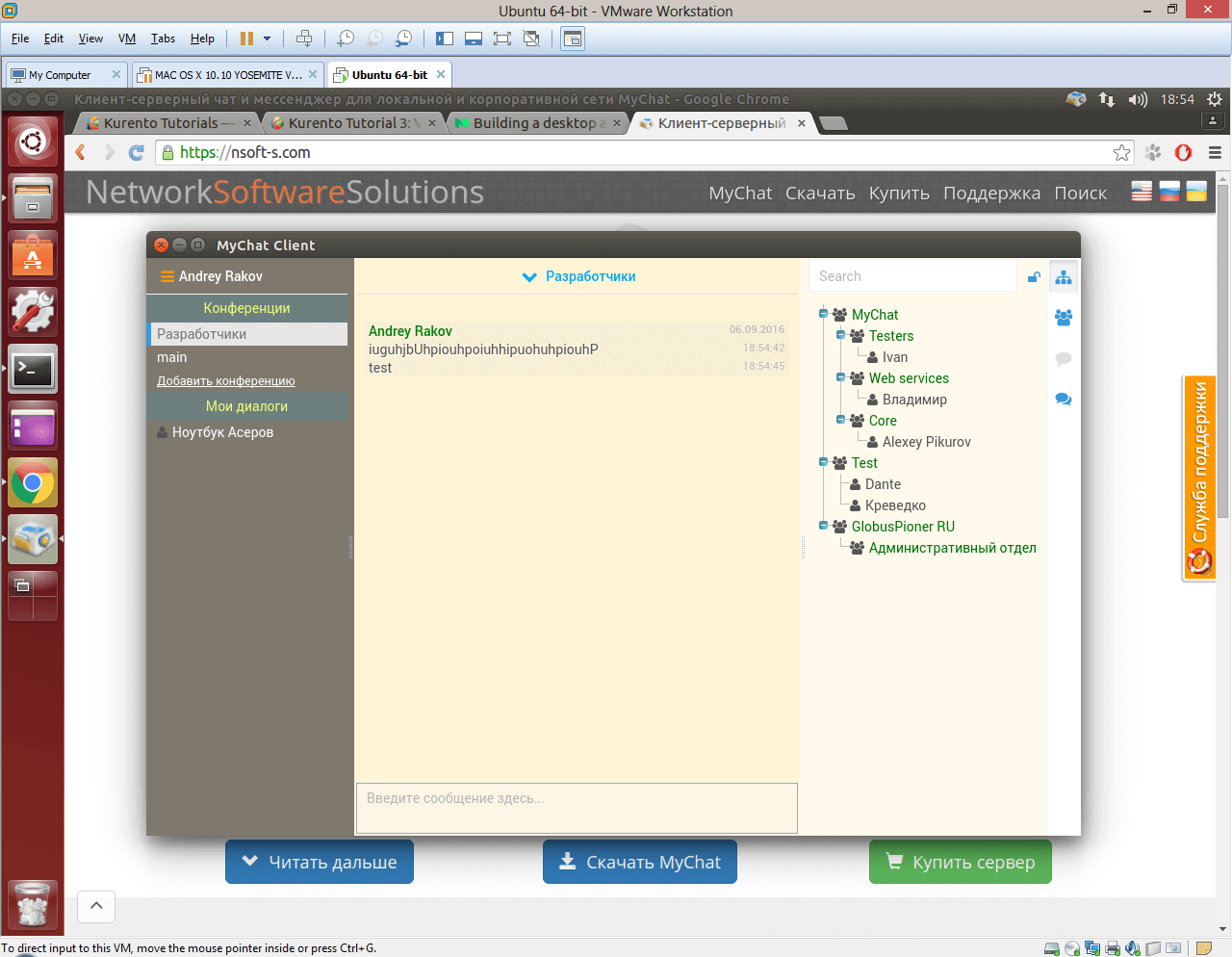Select user Креведко in tree

point(895,505)
